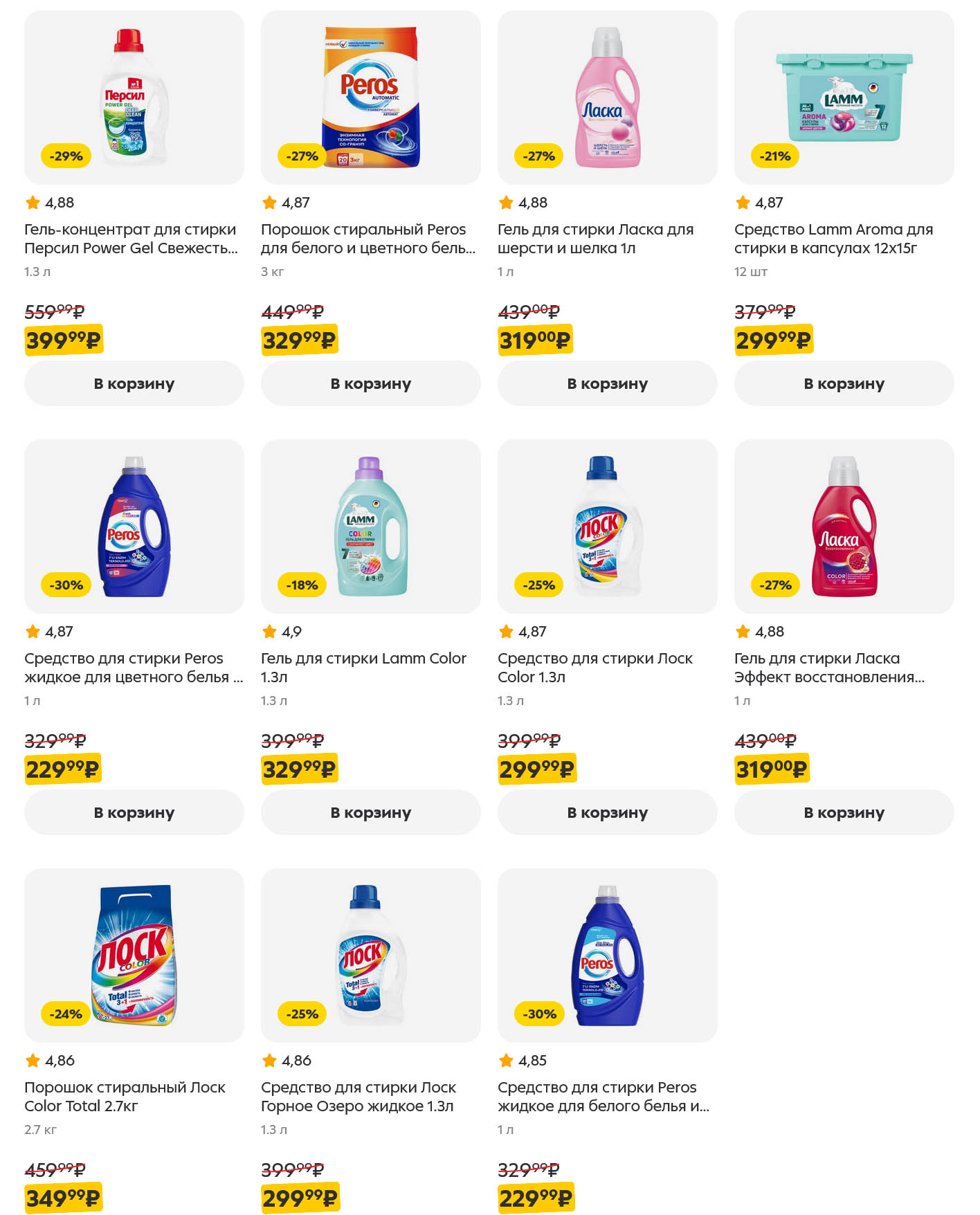This screenshot has height=1215, width=980.
Task: Add Лоск Color 1.3л to cart
Action: [x=607, y=812]
